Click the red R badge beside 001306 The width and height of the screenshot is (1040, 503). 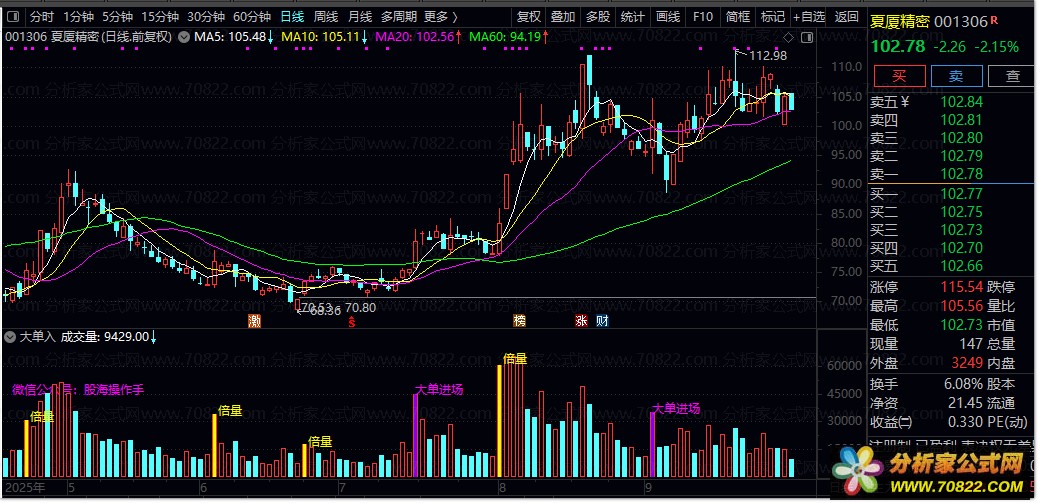[x=994, y=21]
